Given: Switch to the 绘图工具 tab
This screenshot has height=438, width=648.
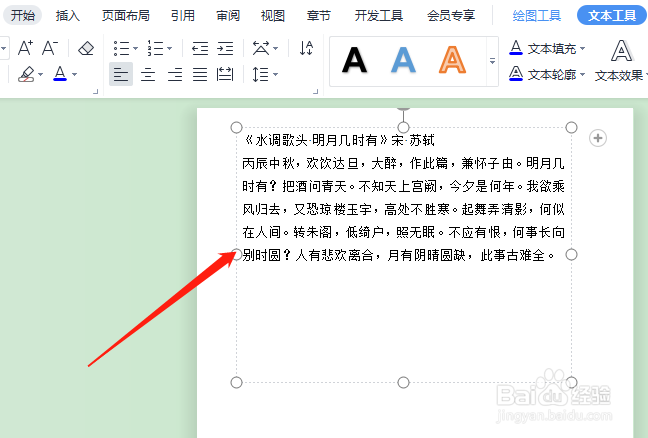Looking at the screenshot, I should pos(536,15).
